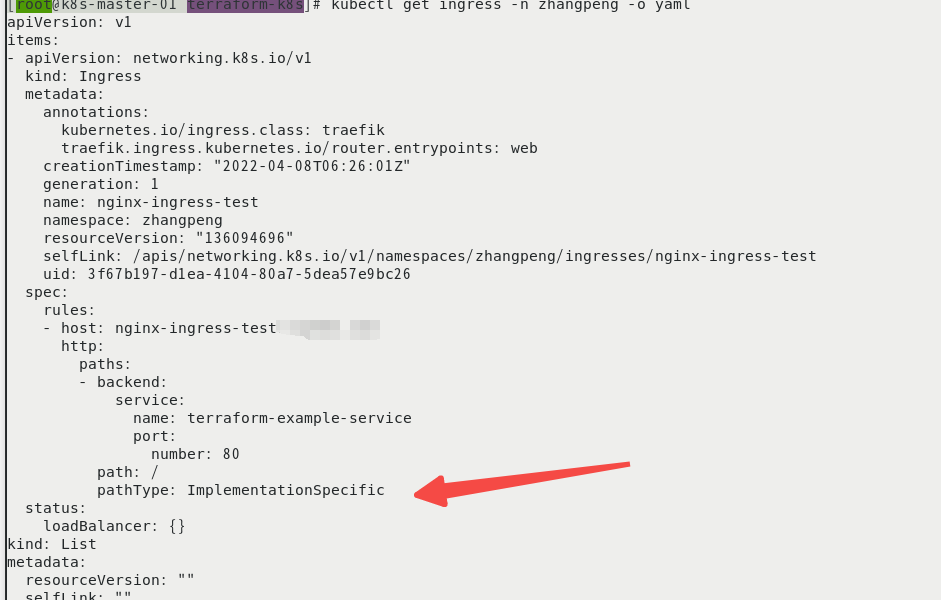Click the red arrow annotation

(x=521, y=484)
